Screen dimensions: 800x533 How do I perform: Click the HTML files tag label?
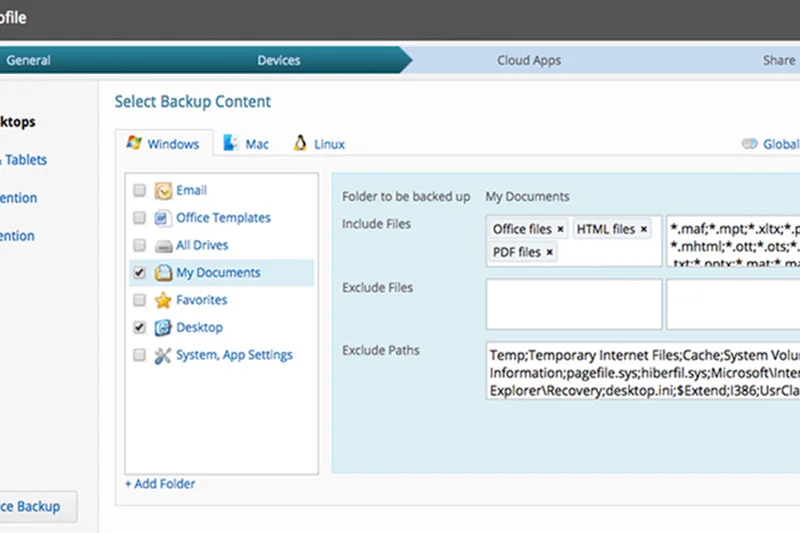click(606, 230)
